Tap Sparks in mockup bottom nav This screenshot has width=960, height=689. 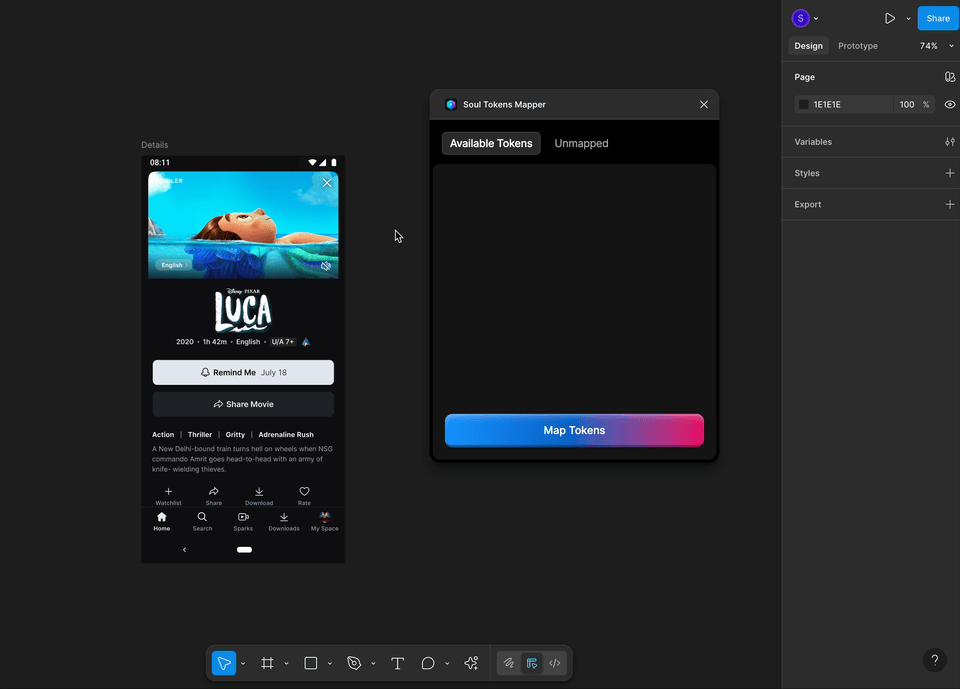click(243, 521)
